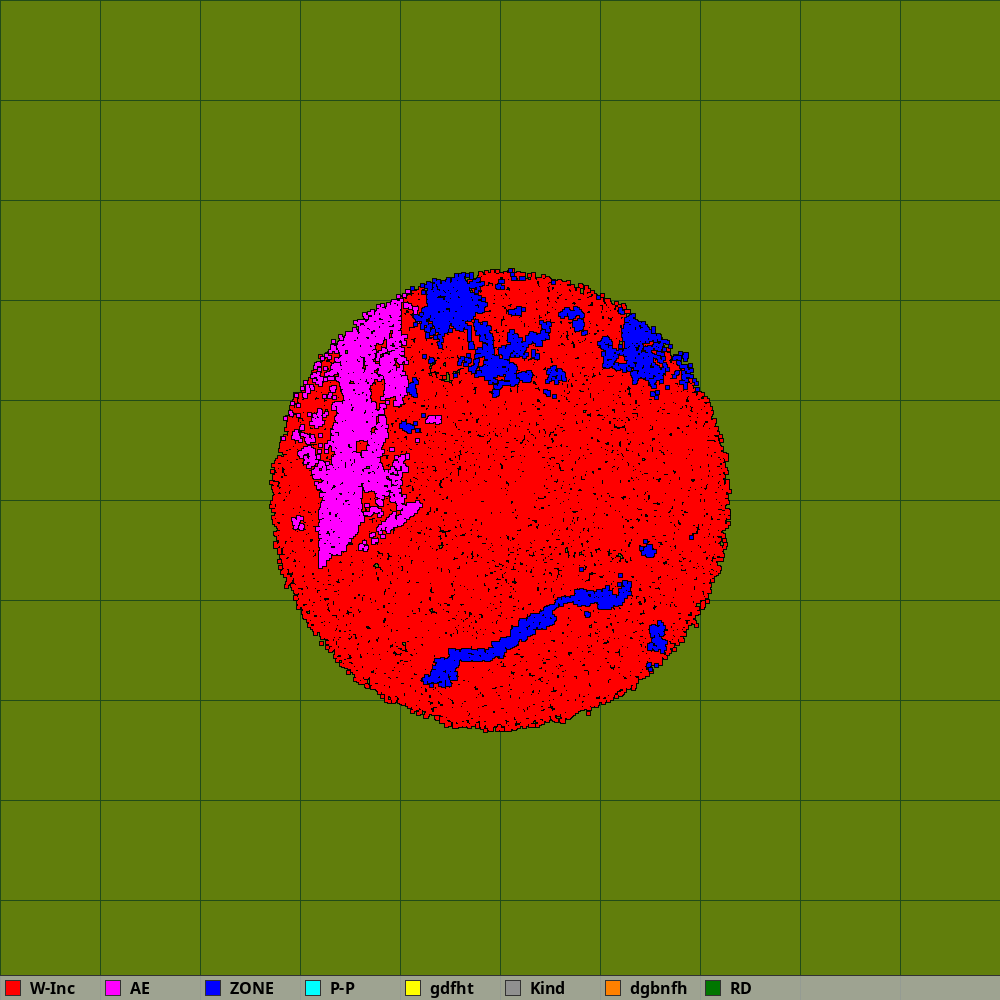The image size is (1000, 1000).
Task: Select the gdfht legend label
Action: point(452,988)
